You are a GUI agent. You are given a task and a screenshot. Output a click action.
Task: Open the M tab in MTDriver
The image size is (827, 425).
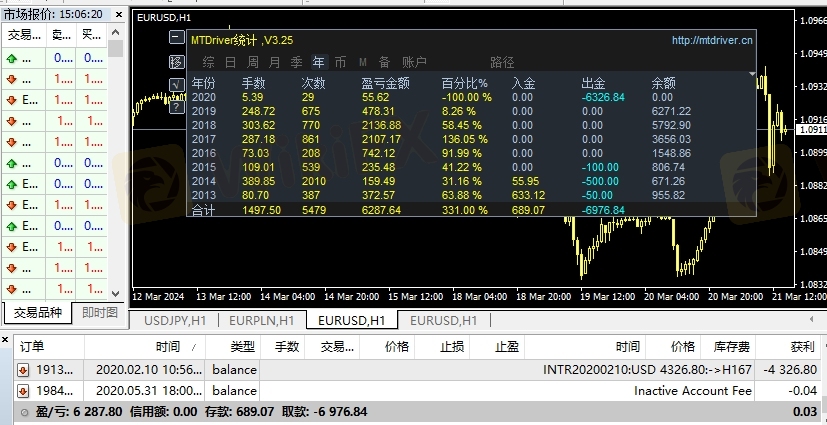click(x=362, y=62)
